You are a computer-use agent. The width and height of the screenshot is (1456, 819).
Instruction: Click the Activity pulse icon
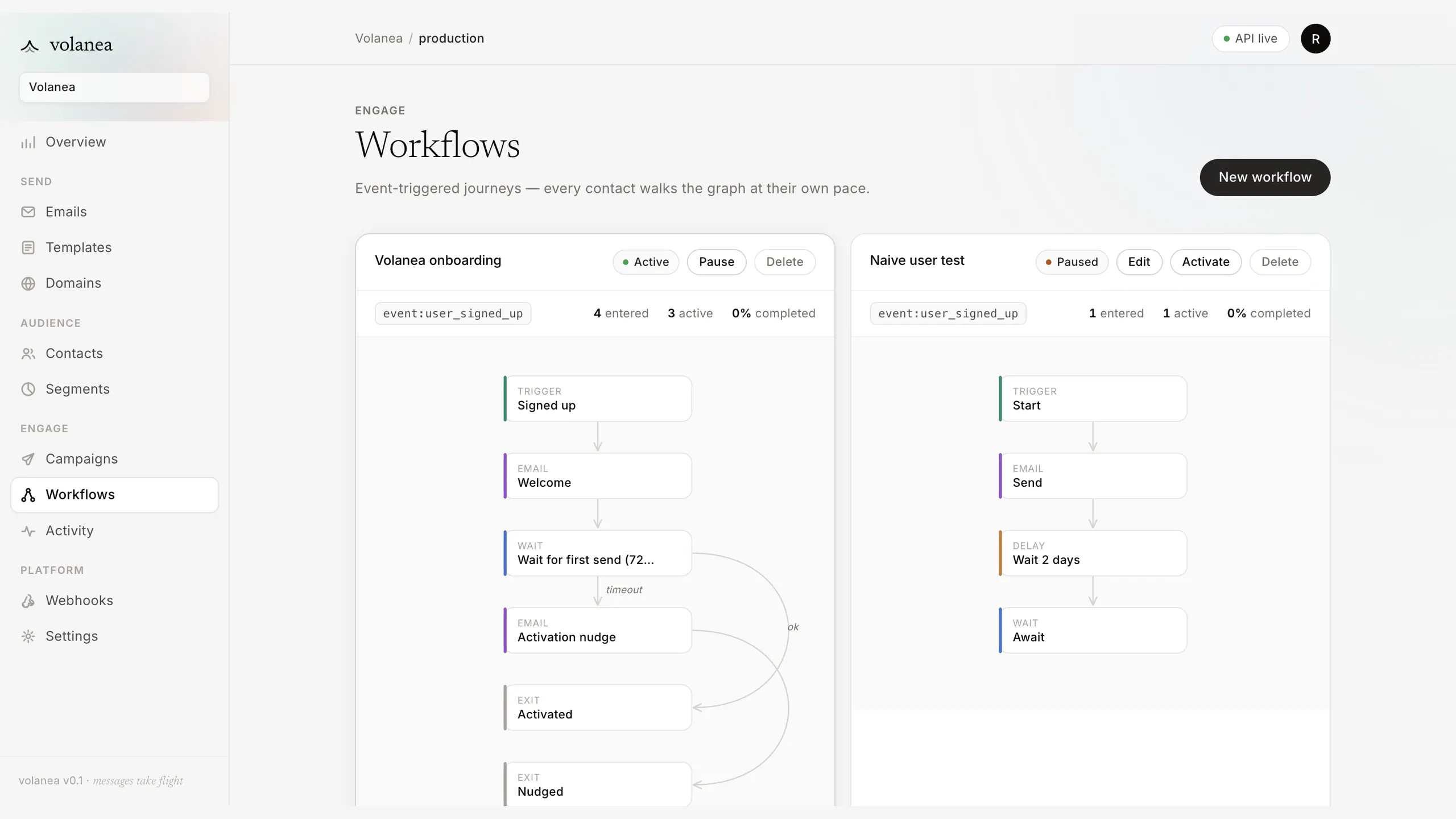(28, 531)
